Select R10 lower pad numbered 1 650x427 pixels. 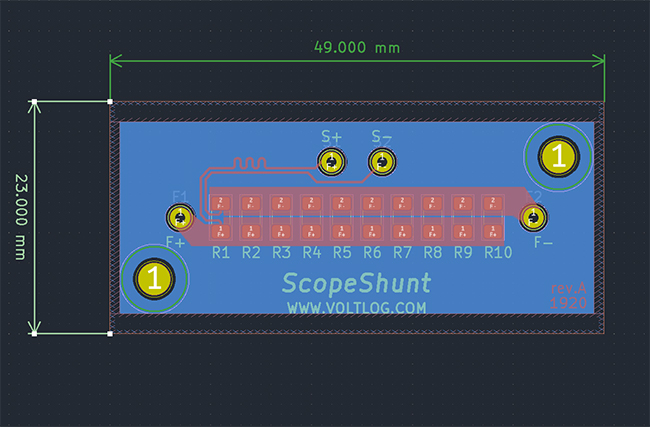point(493,231)
